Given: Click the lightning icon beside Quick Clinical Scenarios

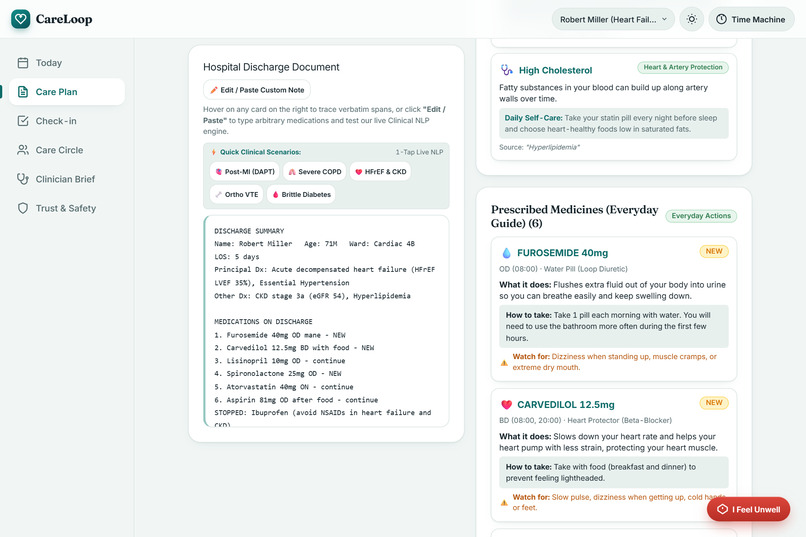Looking at the screenshot, I should [213, 152].
